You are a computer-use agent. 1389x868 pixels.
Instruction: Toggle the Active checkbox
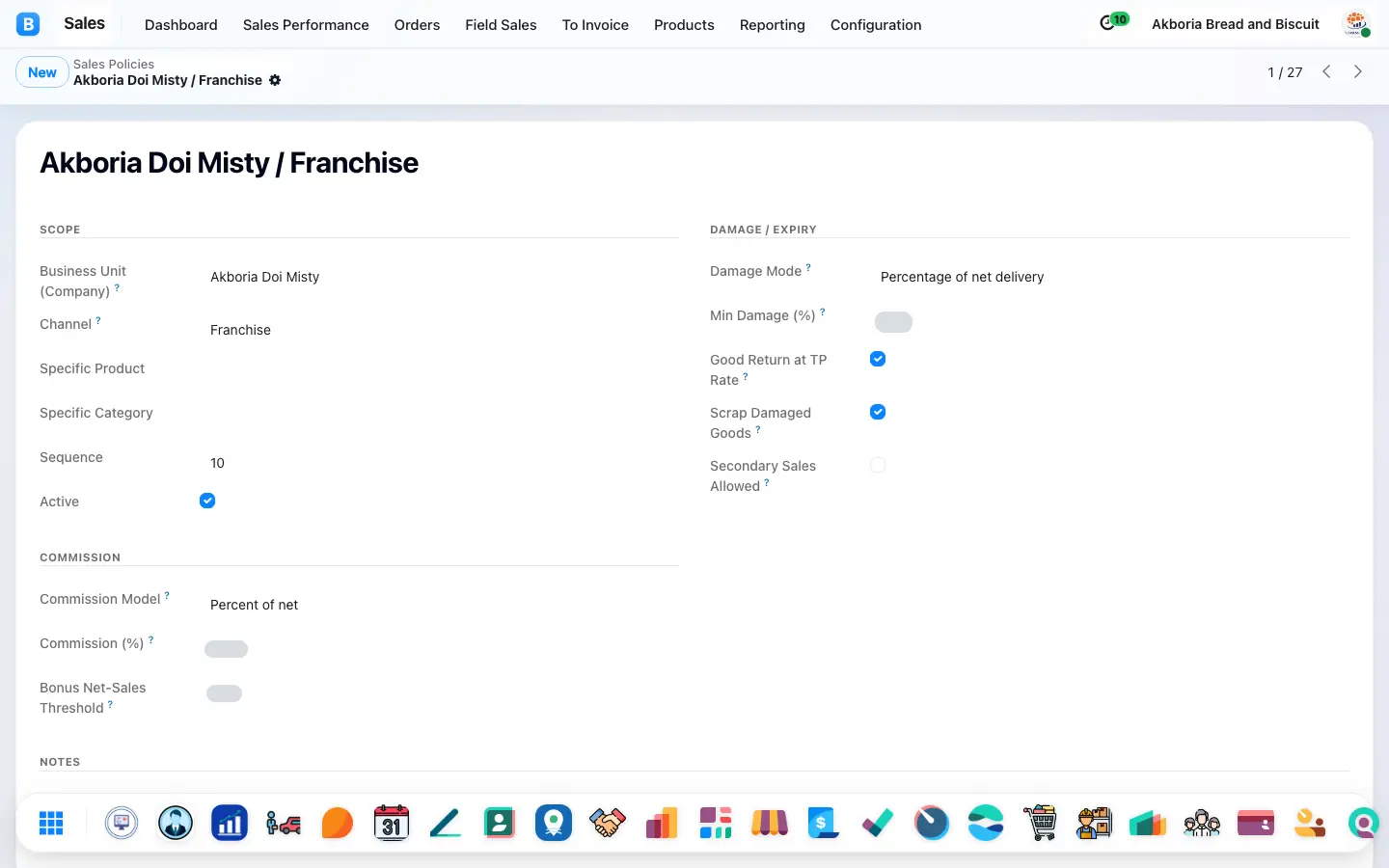click(207, 501)
